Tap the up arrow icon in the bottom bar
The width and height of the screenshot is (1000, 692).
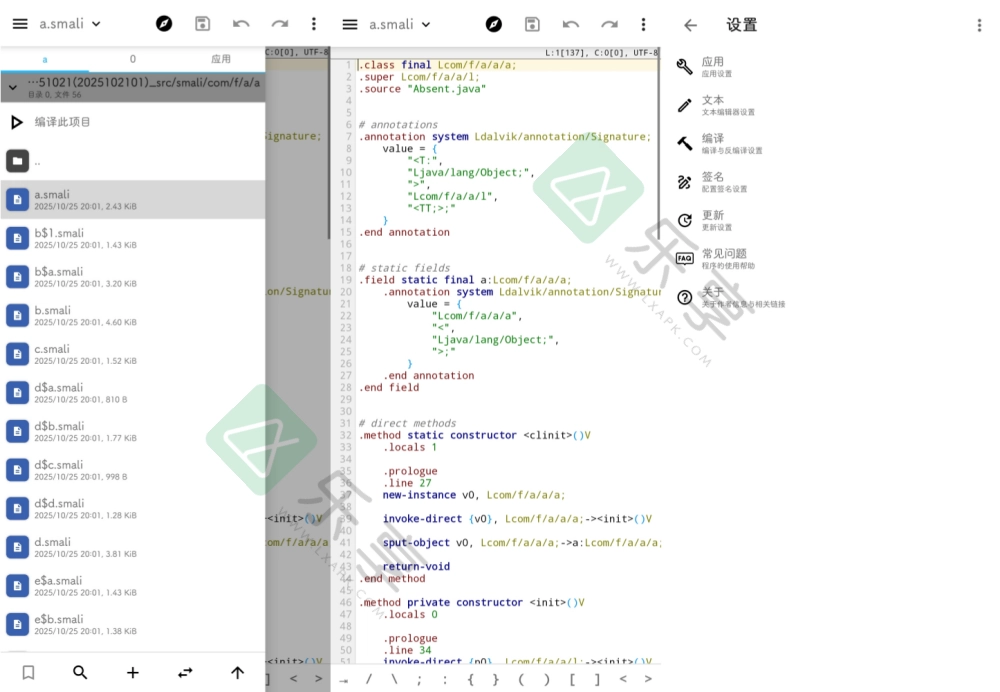pyautogui.click(x=237, y=672)
